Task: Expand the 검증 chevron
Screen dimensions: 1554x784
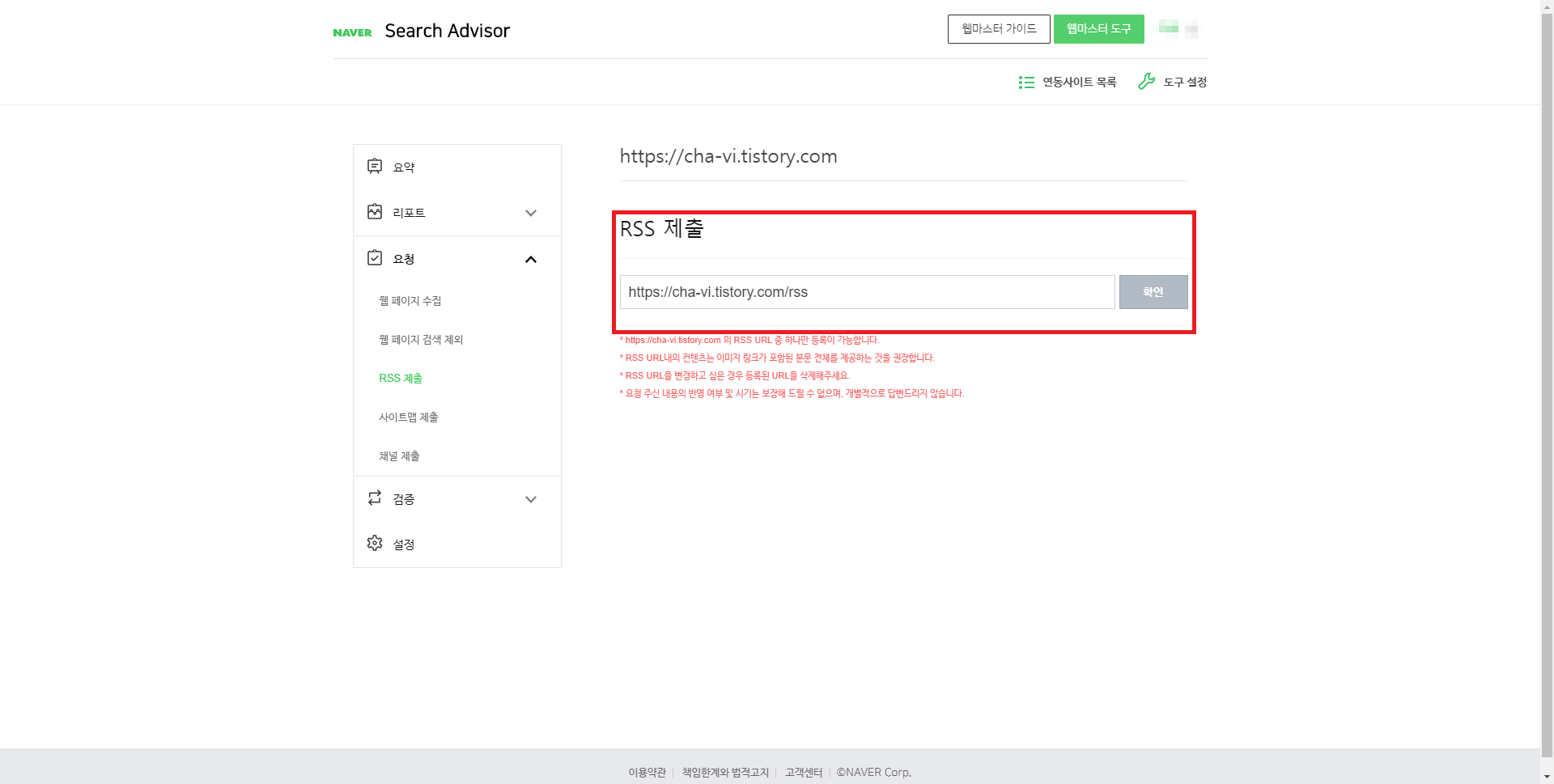Action: (531, 499)
